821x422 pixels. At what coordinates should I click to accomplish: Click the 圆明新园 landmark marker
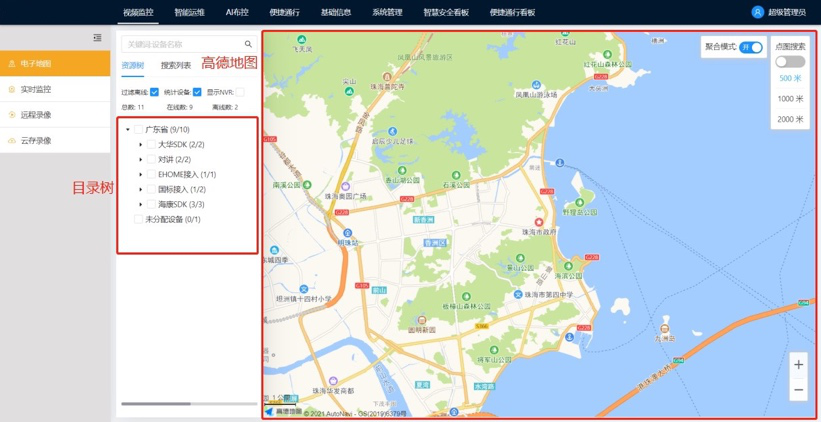coord(421,319)
